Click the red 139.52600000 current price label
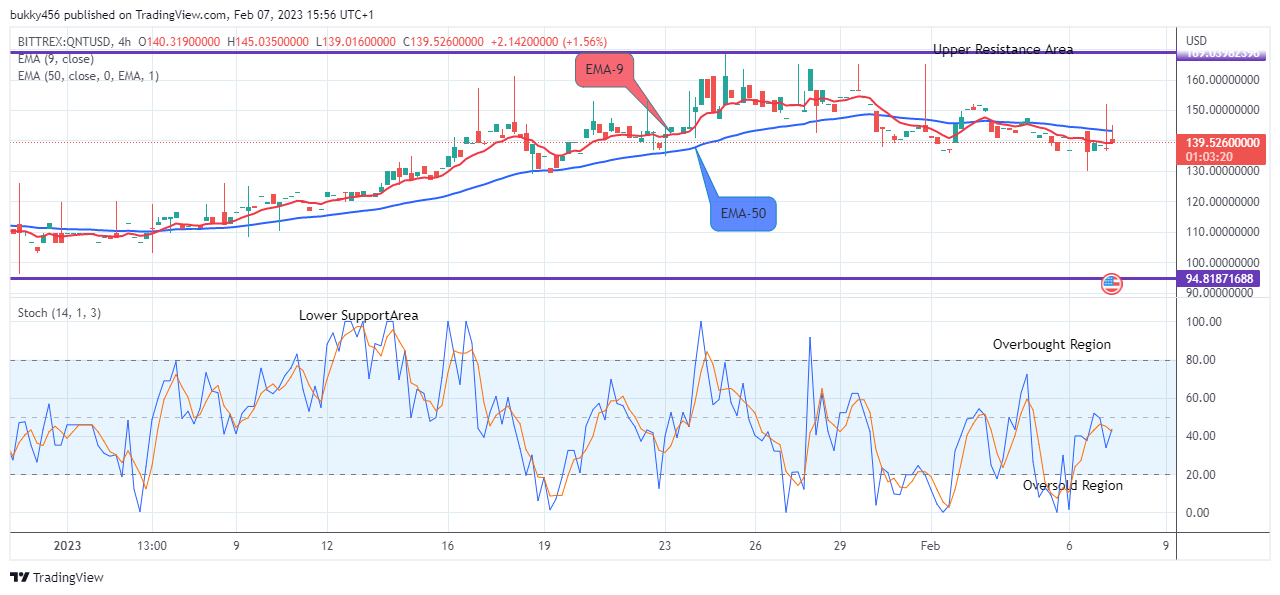1280x595 pixels. (x=1222, y=143)
